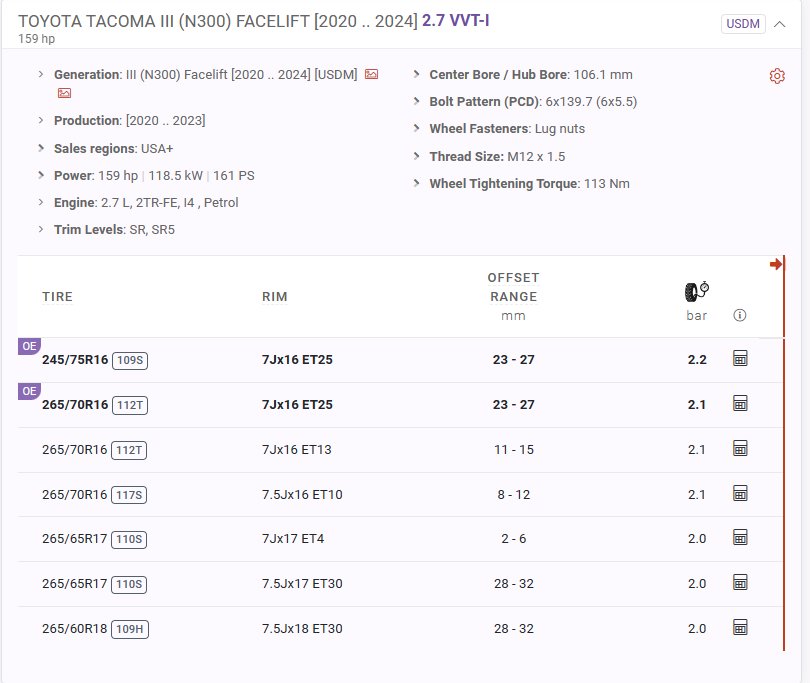
Task: Click the bar pressure unit label
Action: [x=696, y=315]
